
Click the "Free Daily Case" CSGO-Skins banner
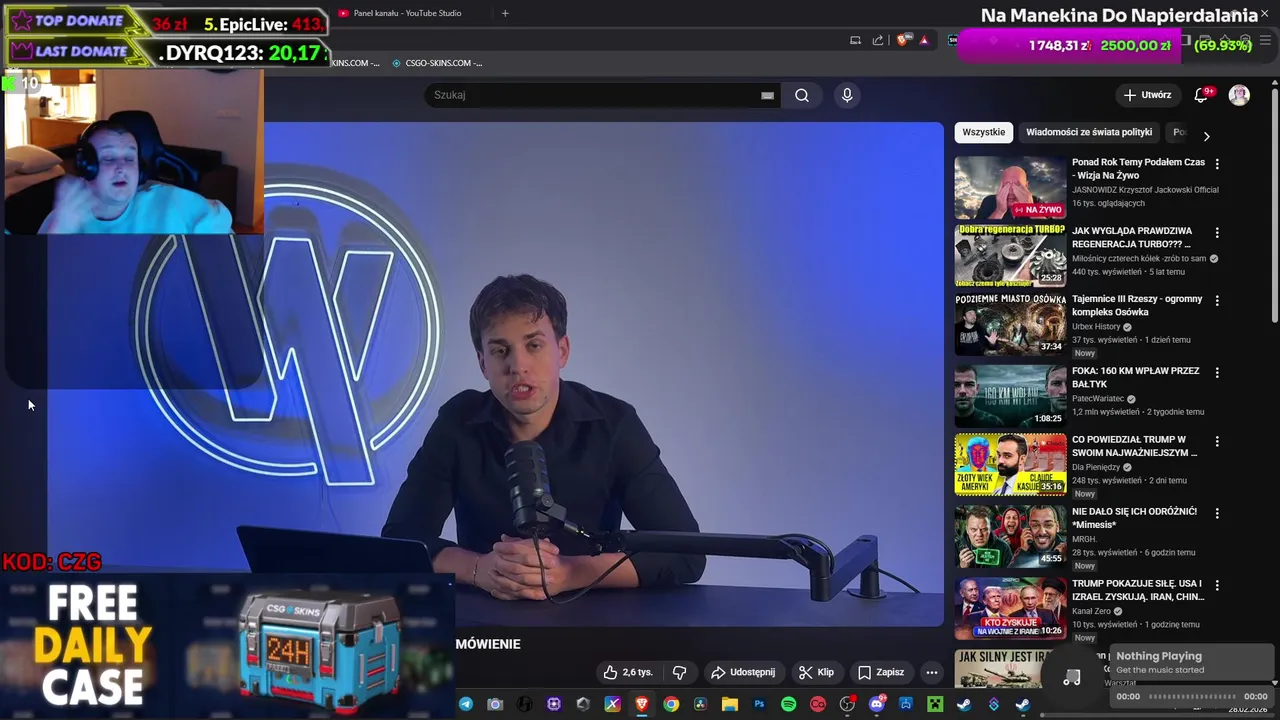[x=227, y=646]
